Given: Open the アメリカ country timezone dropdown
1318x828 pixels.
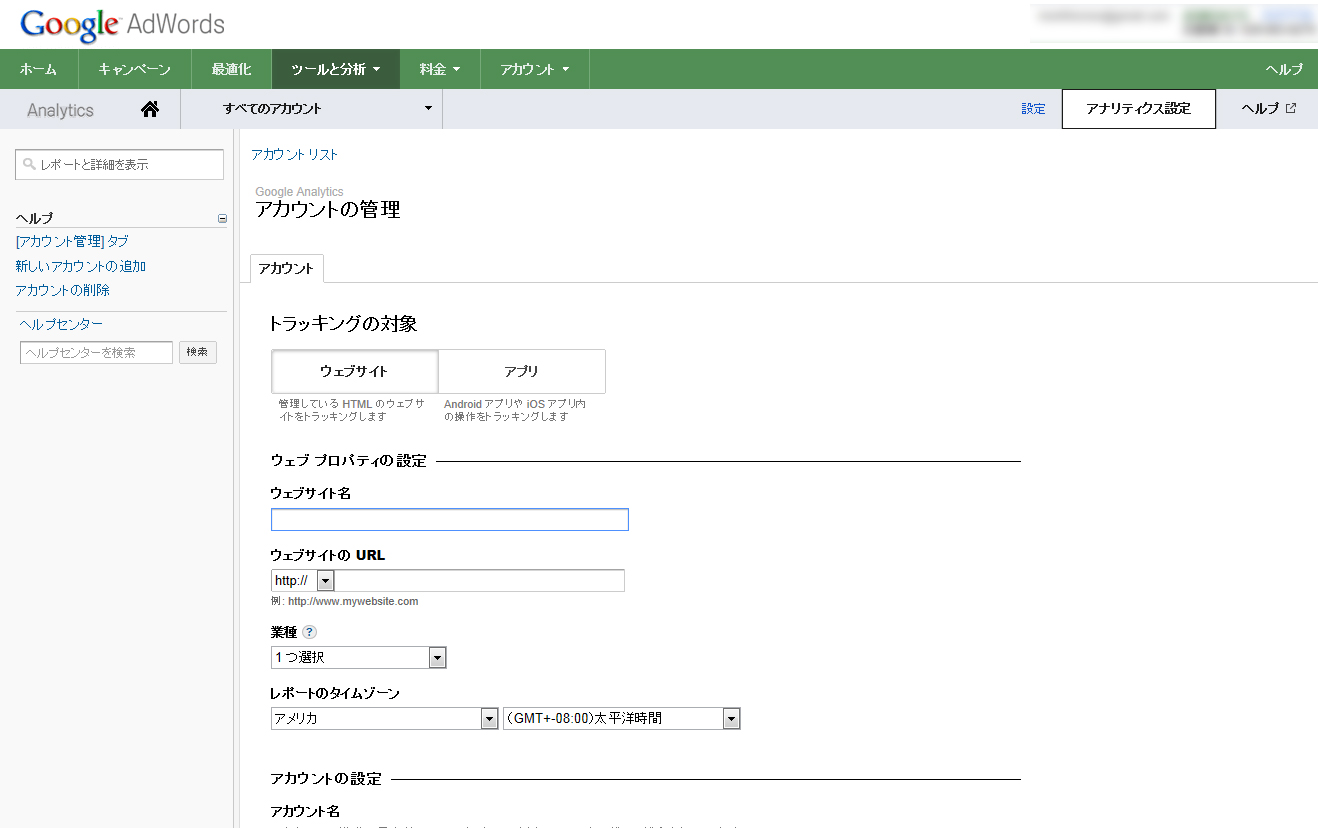Looking at the screenshot, I should 384,718.
